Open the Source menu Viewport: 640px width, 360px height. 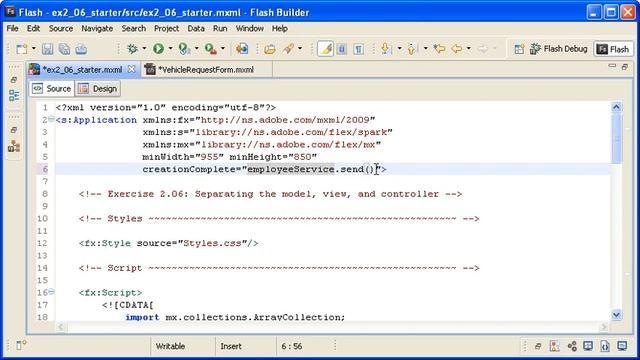point(61,29)
